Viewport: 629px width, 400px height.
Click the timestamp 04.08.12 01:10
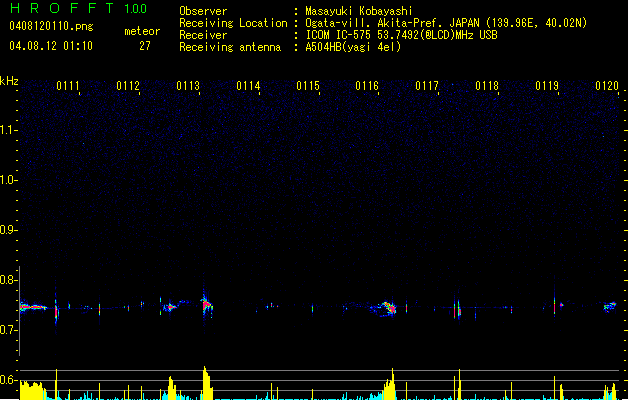pyautogui.click(x=51, y=46)
